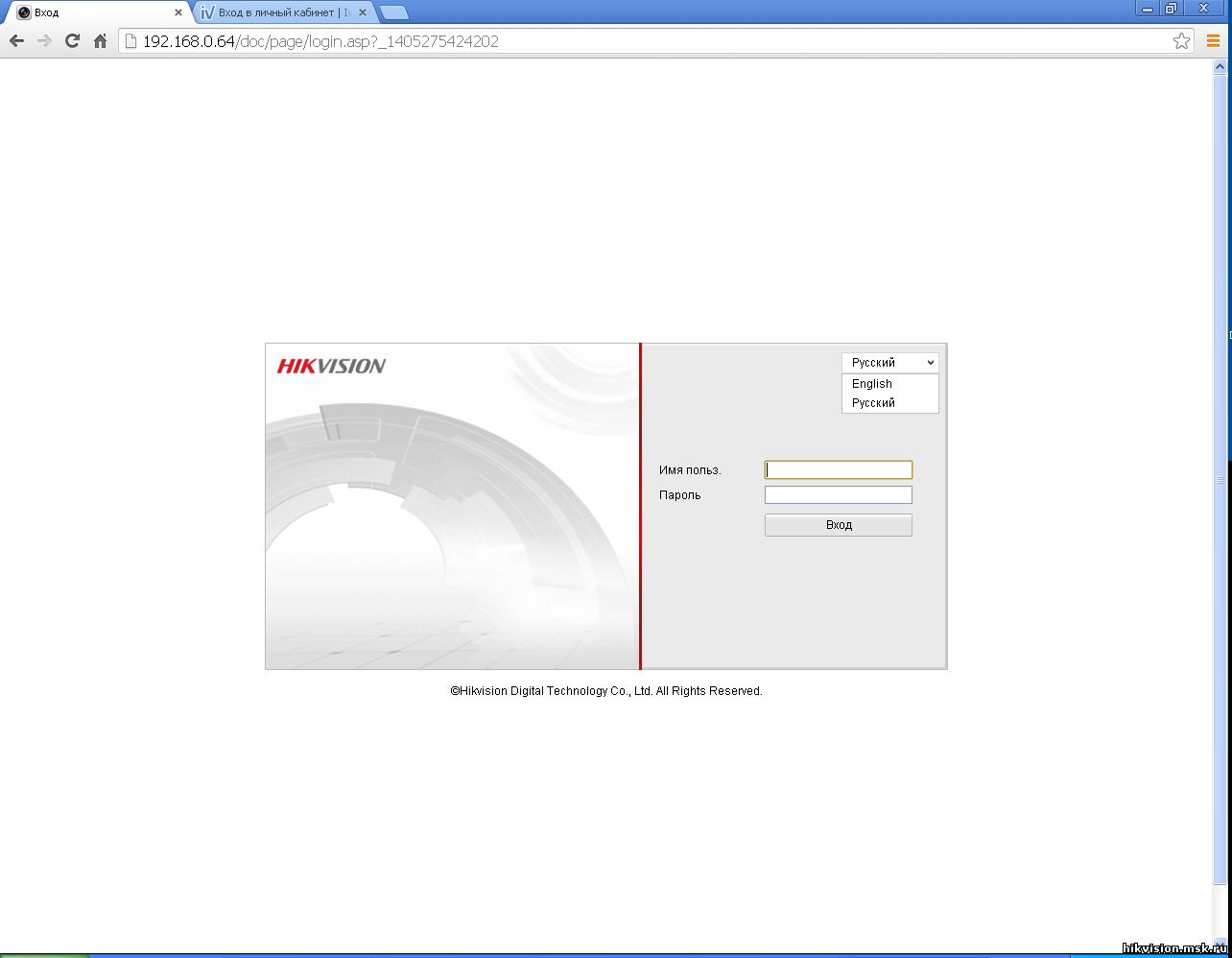Bookmark this page with the star icon
Image resolution: width=1232 pixels, height=958 pixels.
(x=1181, y=41)
